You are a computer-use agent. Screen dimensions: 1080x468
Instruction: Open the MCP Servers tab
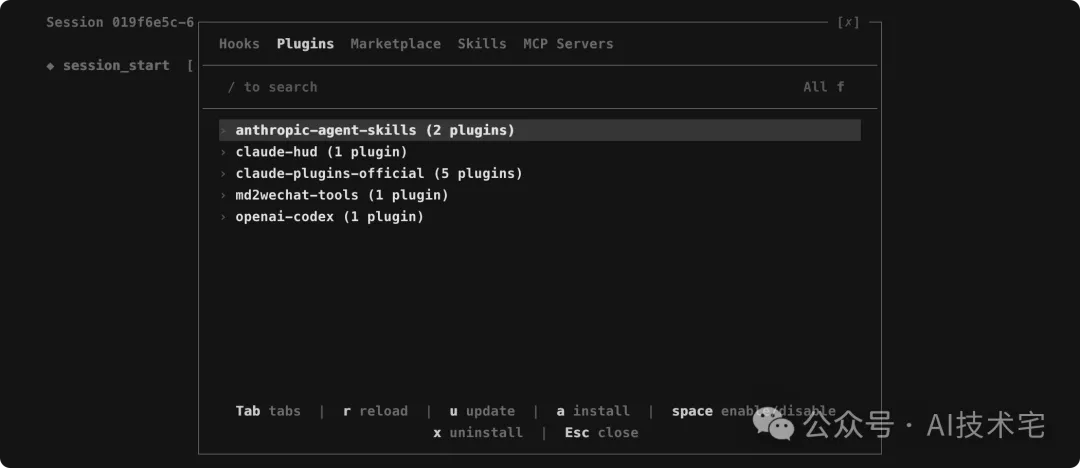coord(568,44)
